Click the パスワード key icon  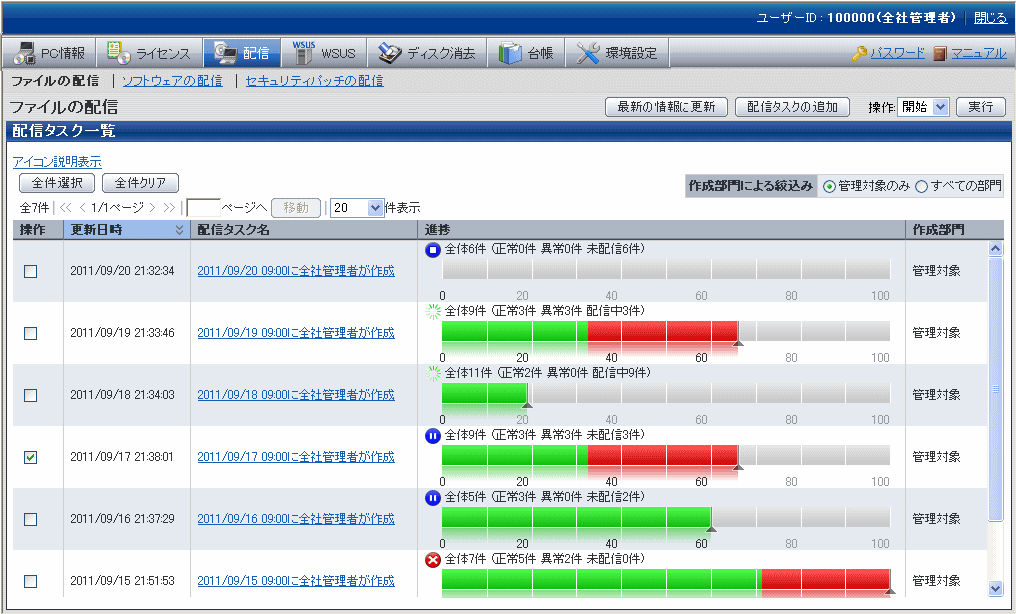(x=858, y=54)
